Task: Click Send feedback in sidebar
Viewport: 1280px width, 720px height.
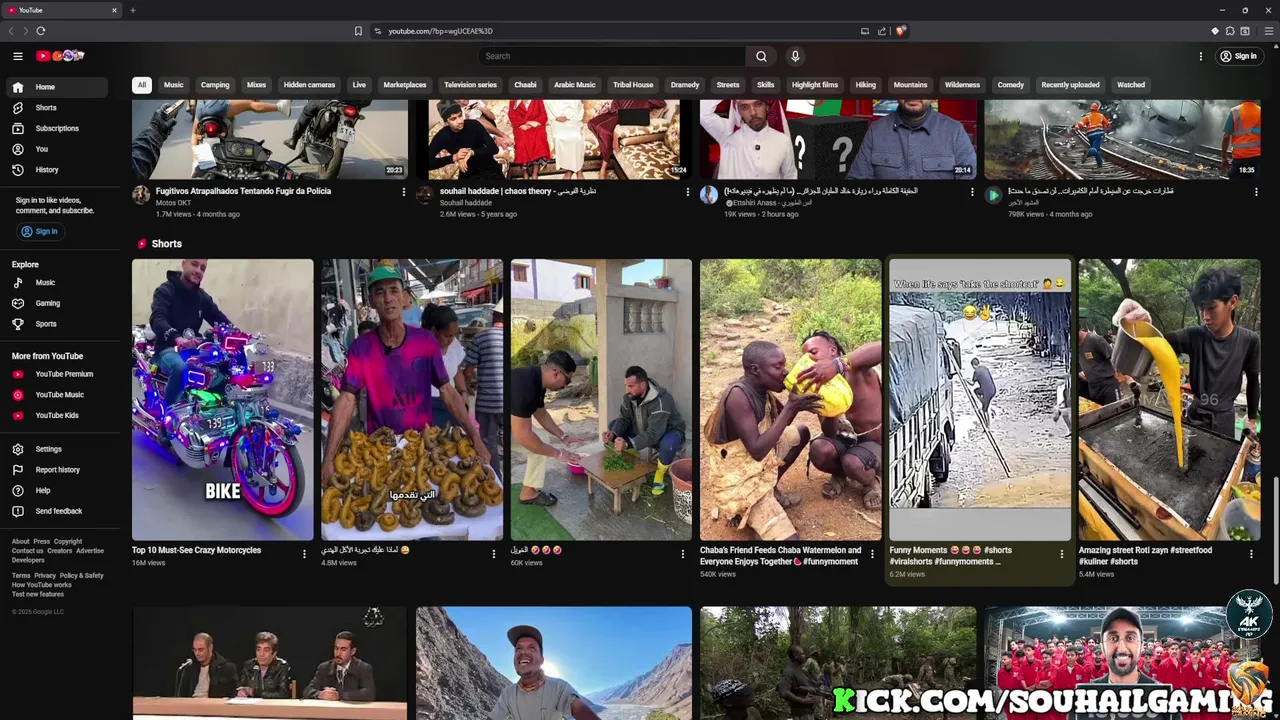Action: tap(56, 511)
